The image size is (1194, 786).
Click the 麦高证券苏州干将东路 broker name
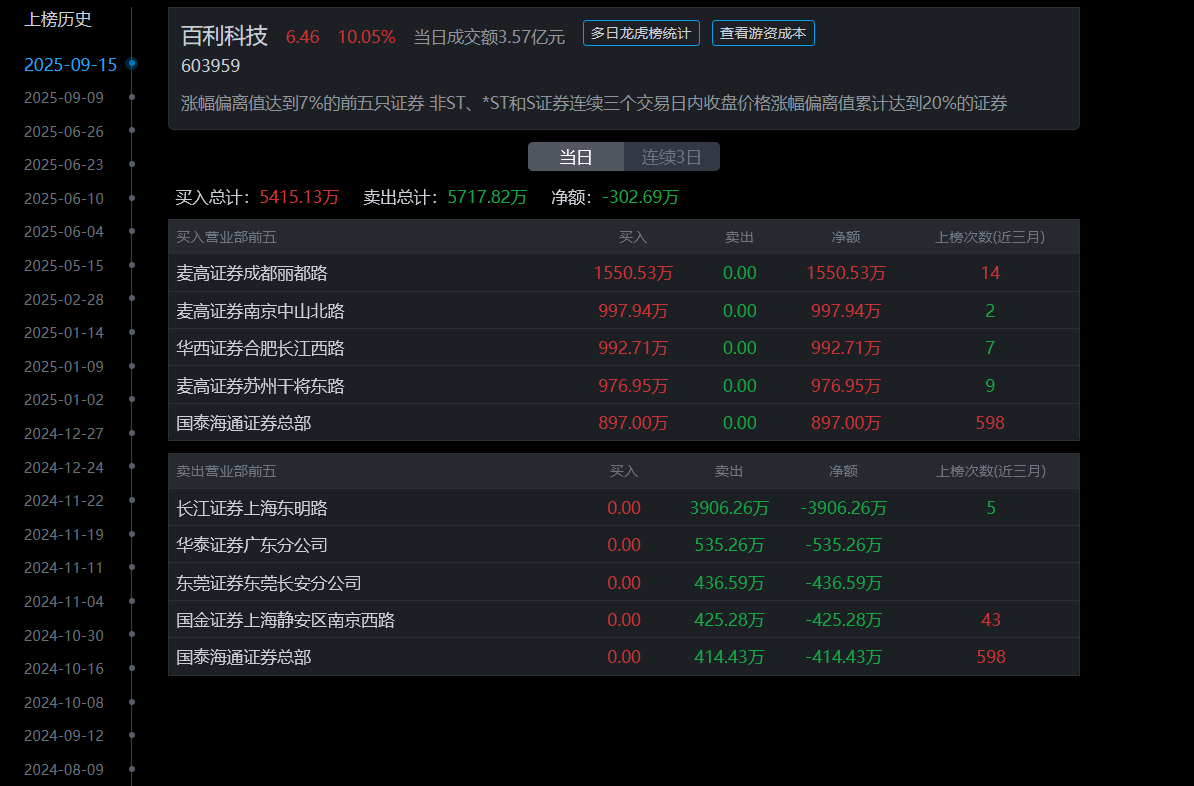tap(260, 386)
